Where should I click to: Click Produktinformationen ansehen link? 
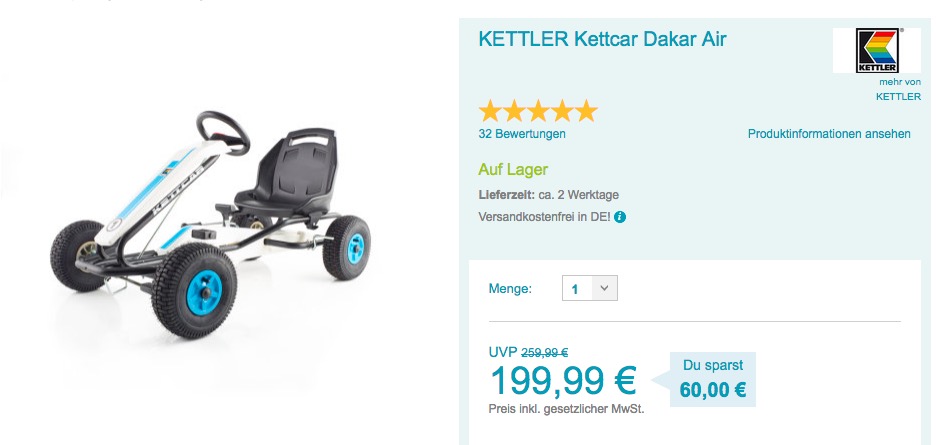click(829, 134)
